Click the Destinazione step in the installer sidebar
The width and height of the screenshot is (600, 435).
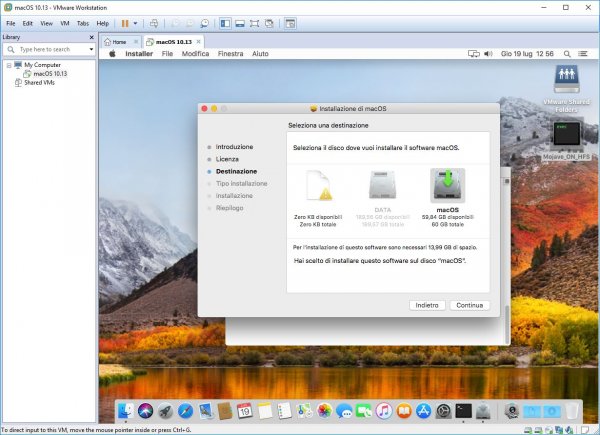tap(236, 171)
